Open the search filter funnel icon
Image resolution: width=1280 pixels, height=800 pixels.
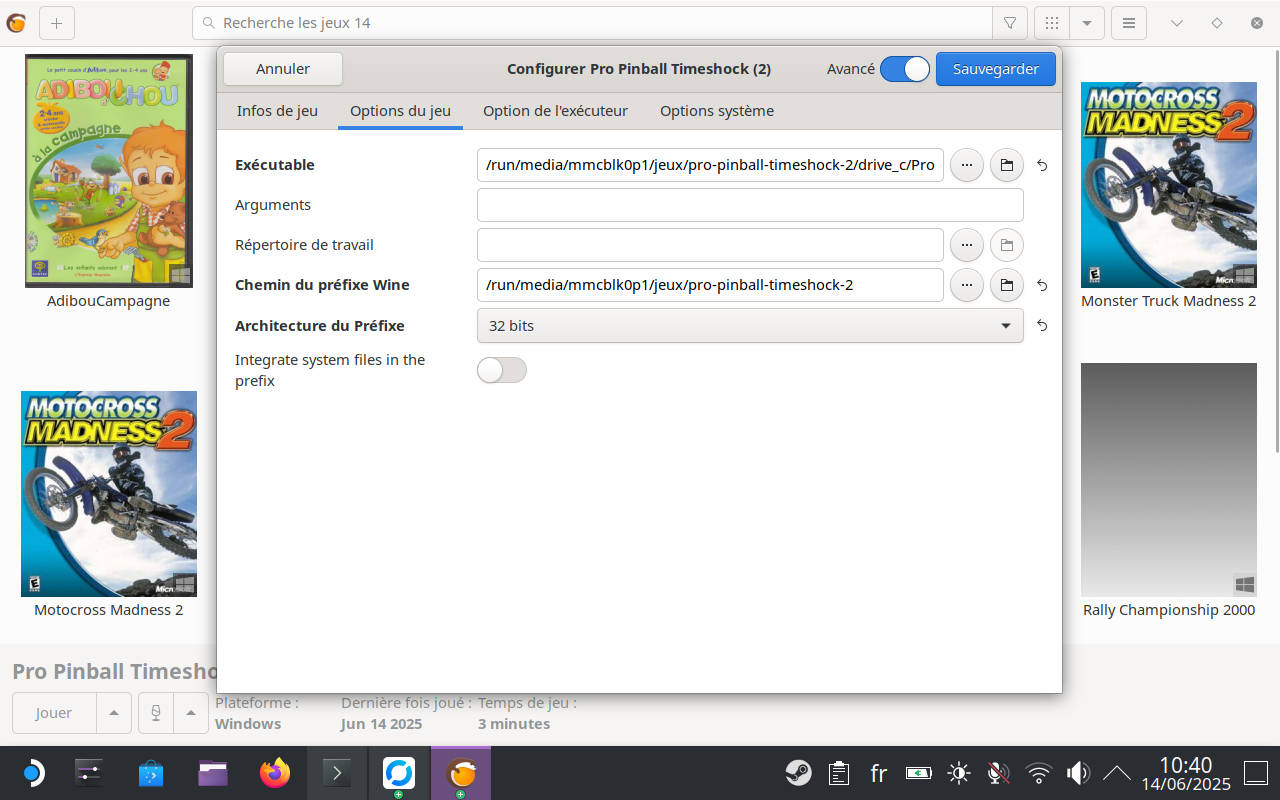1010,22
